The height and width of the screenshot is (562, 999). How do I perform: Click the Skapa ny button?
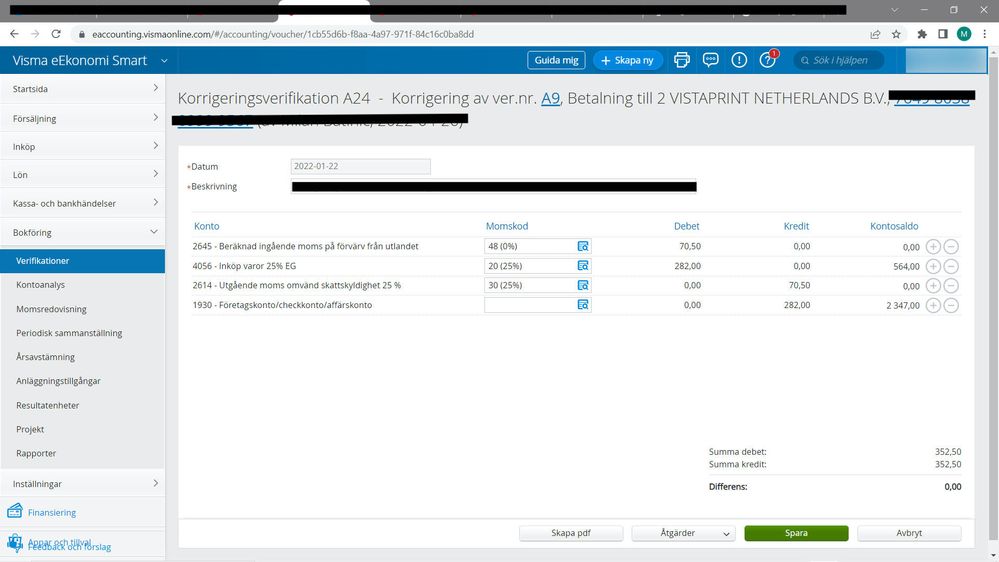(x=628, y=60)
